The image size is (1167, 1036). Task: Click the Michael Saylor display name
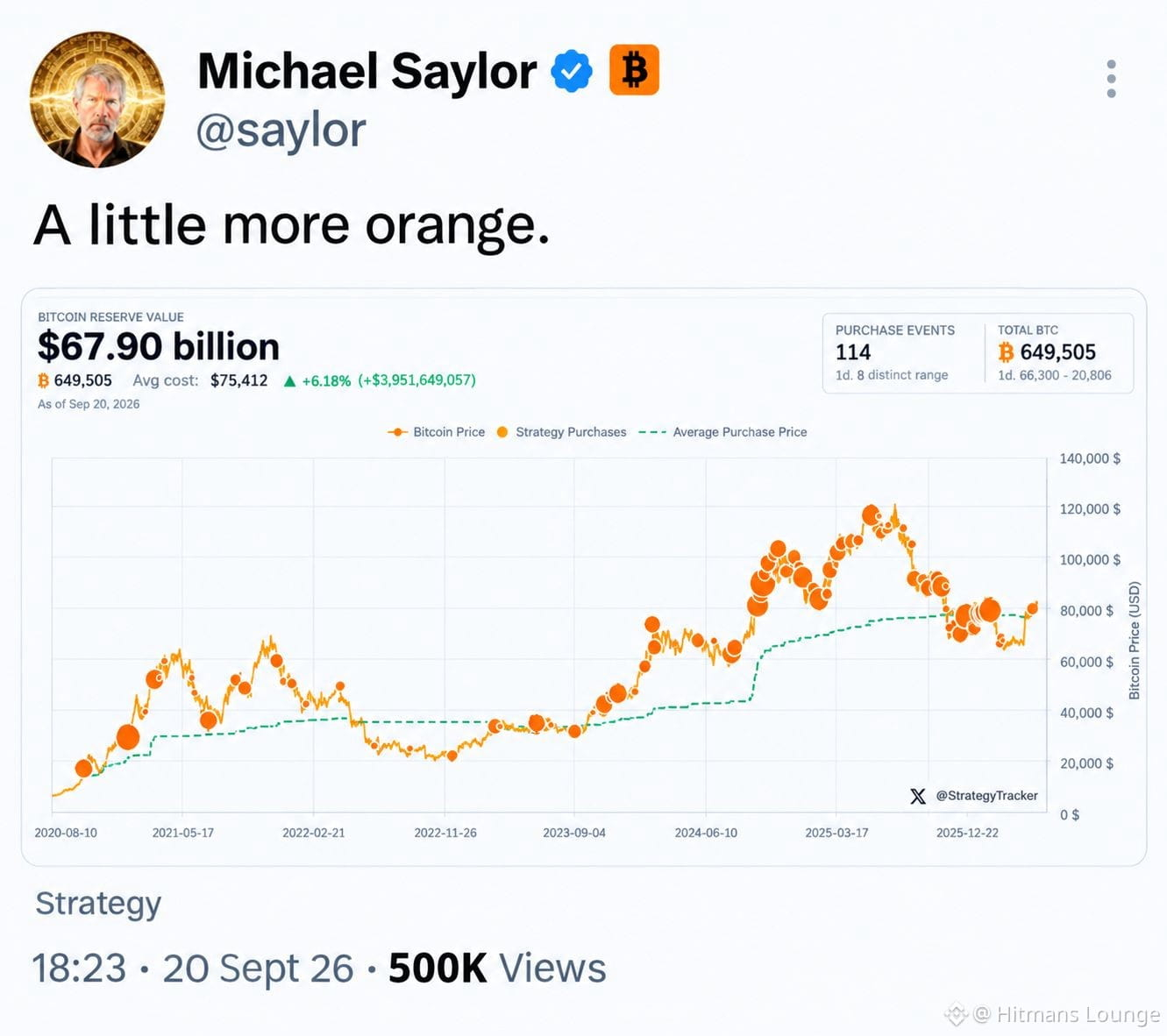[x=366, y=71]
